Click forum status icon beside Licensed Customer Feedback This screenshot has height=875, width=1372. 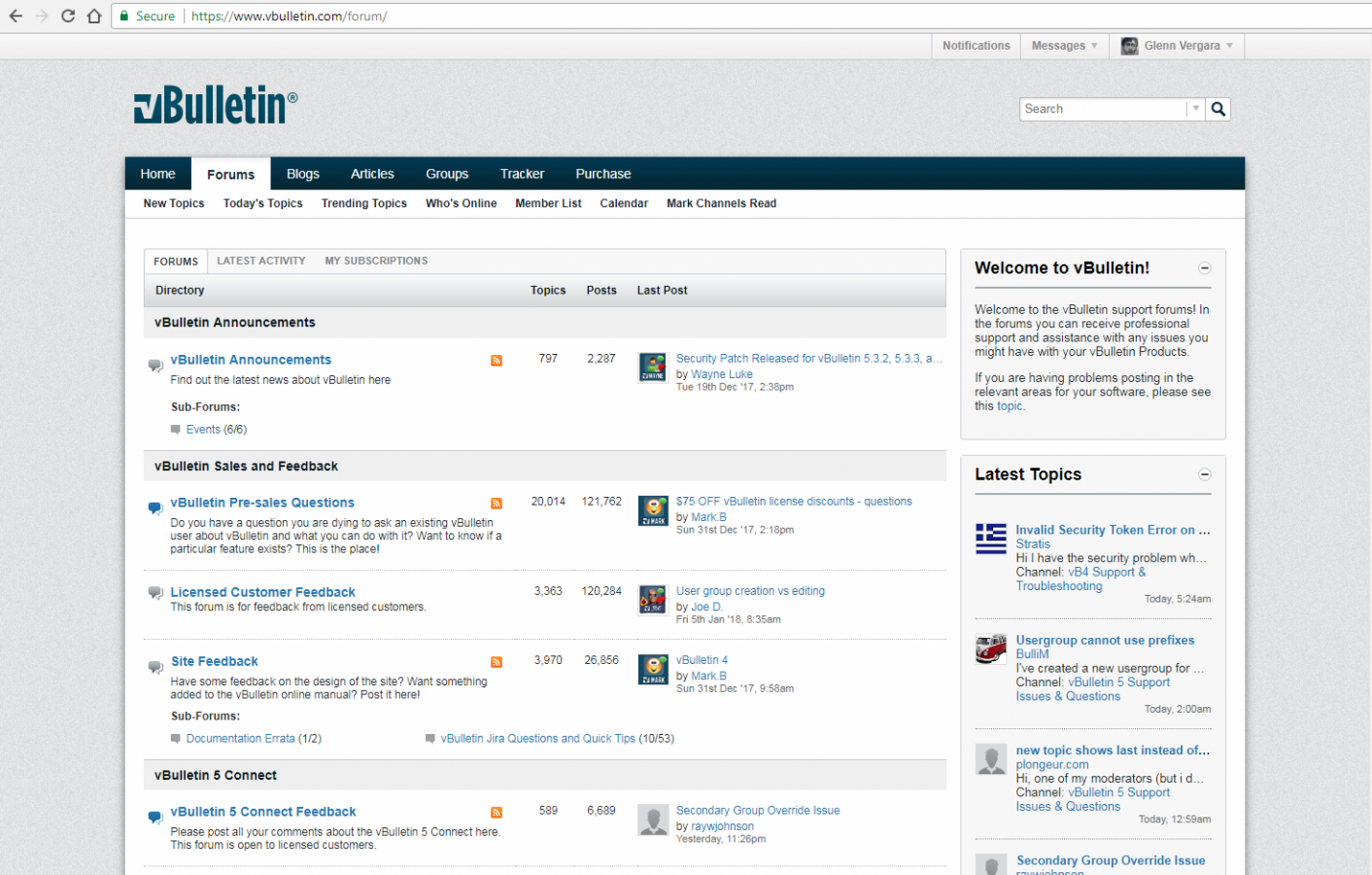(x=155, y=593)
